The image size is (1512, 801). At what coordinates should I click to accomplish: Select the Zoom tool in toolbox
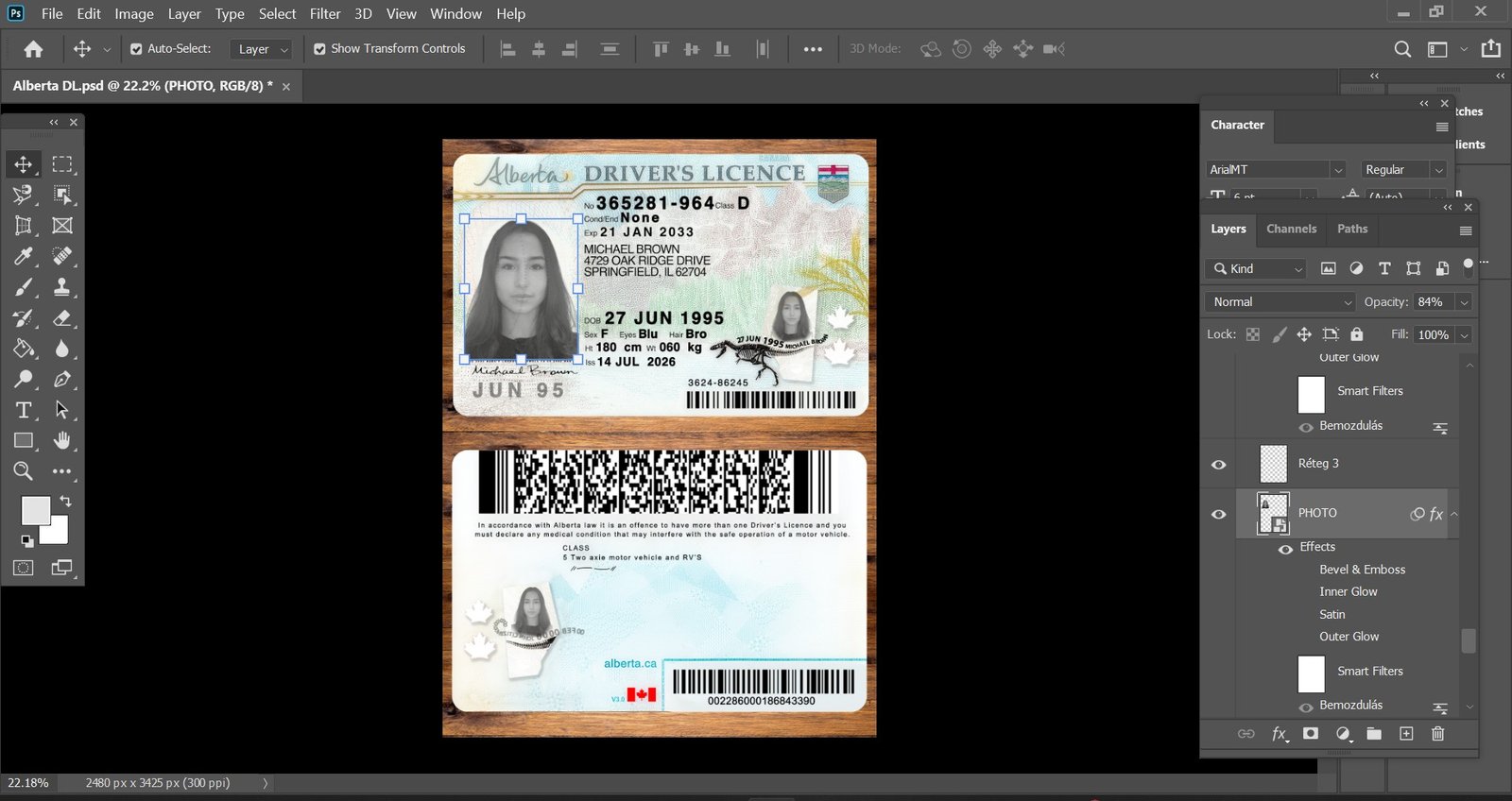[23, 471]
